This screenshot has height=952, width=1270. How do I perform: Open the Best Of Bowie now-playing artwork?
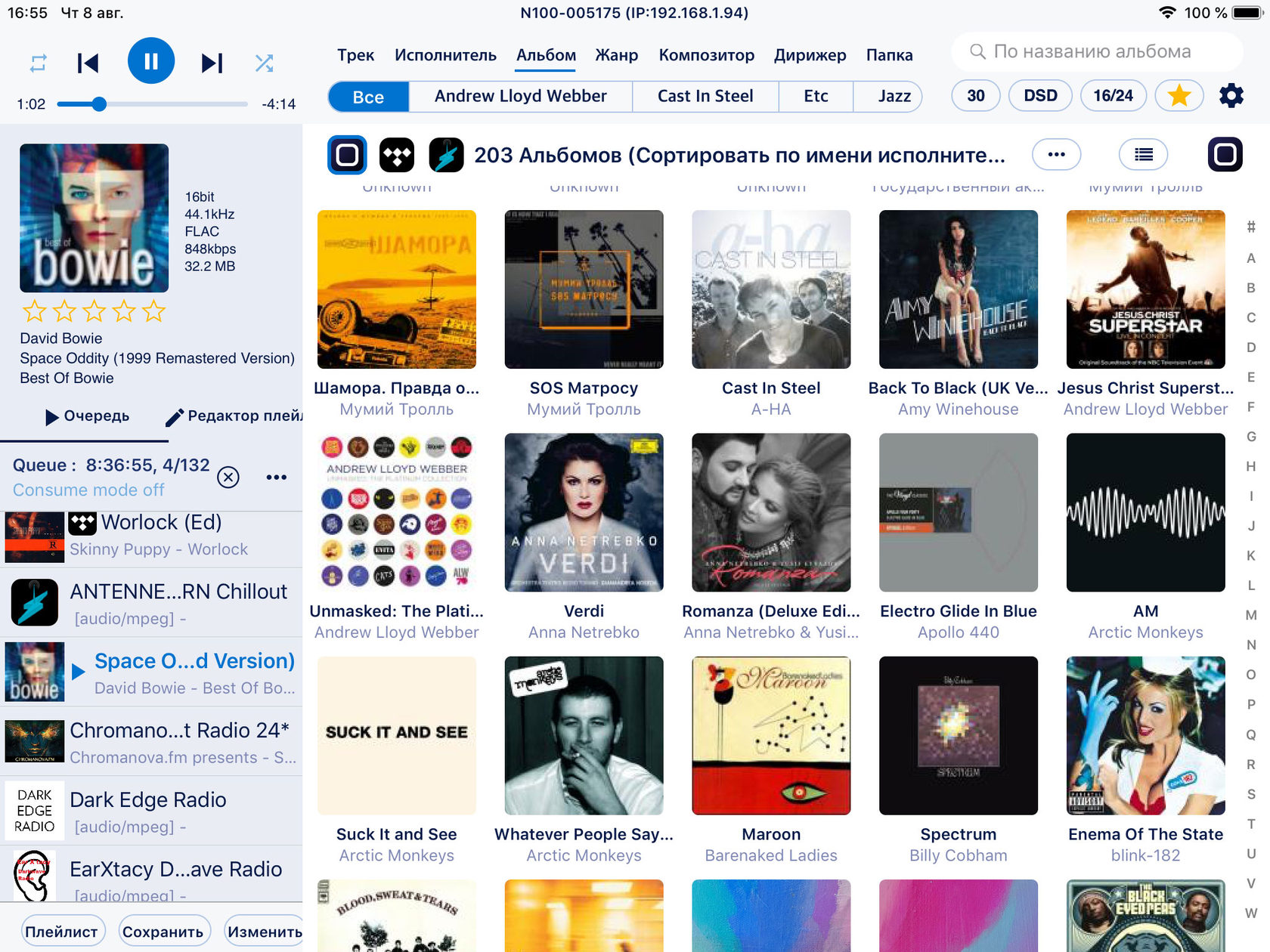tap(94, 218)
